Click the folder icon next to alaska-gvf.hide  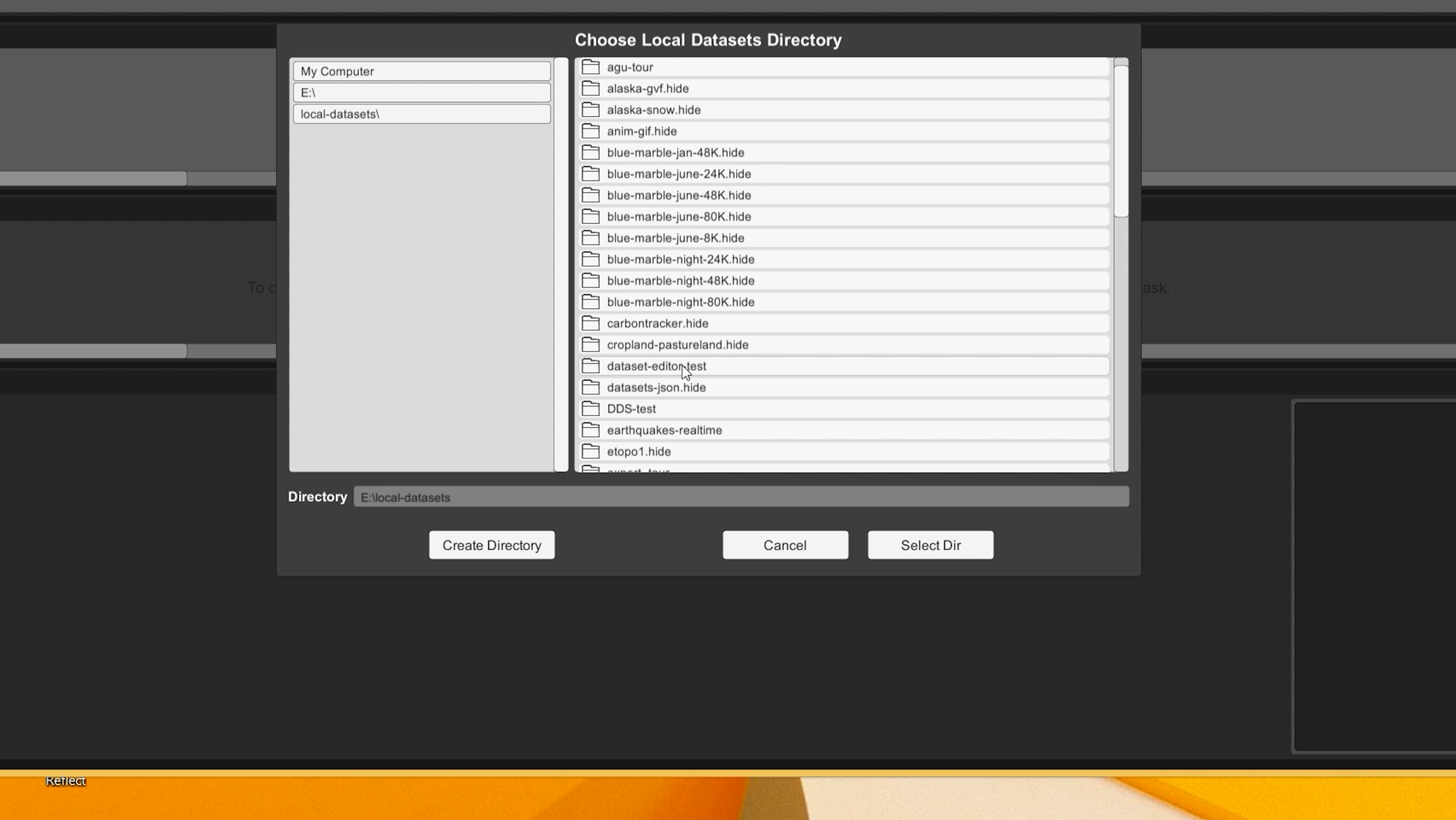[x=590, y=88]
